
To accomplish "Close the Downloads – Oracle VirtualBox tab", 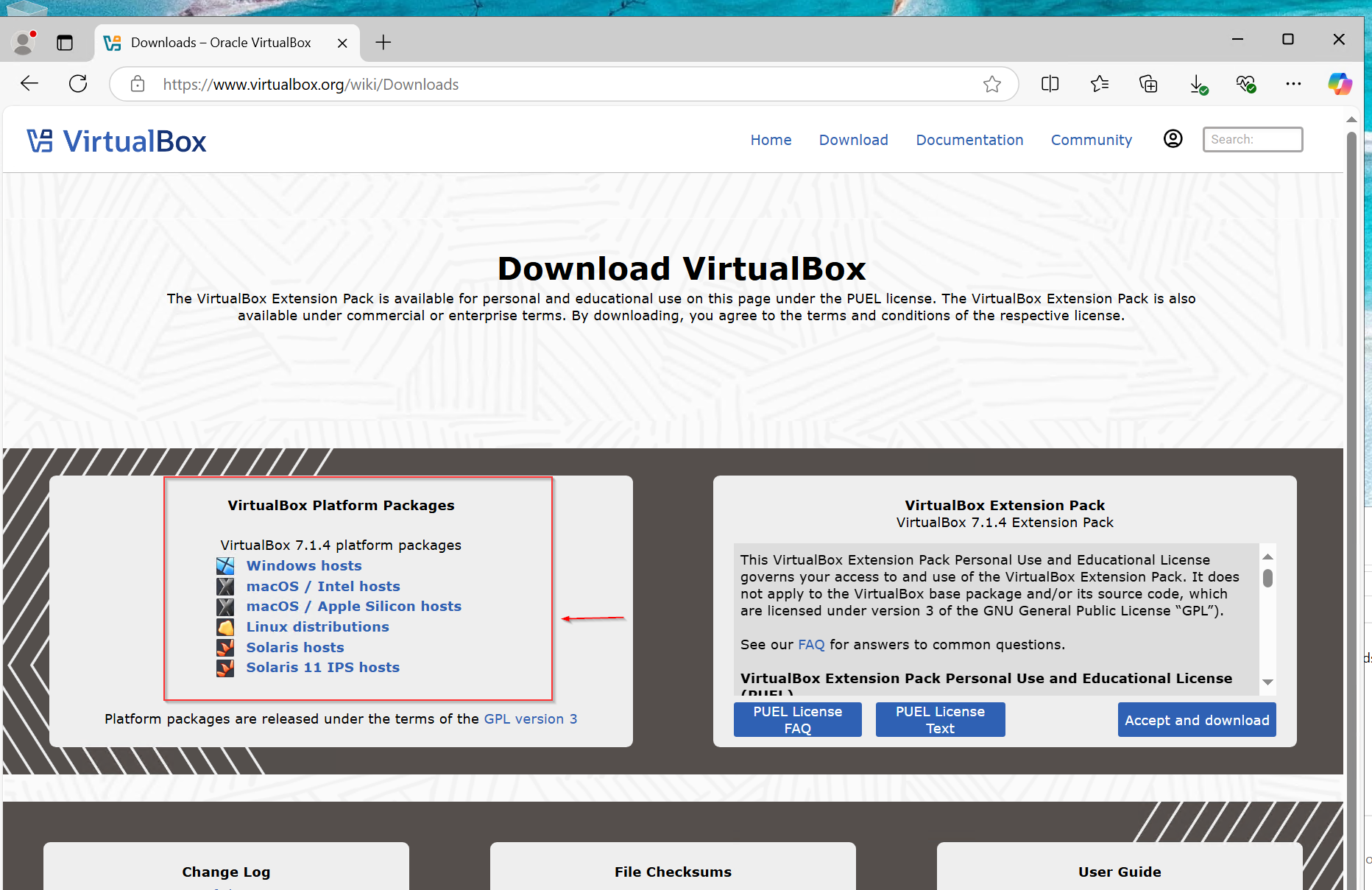I will point(342,43).
